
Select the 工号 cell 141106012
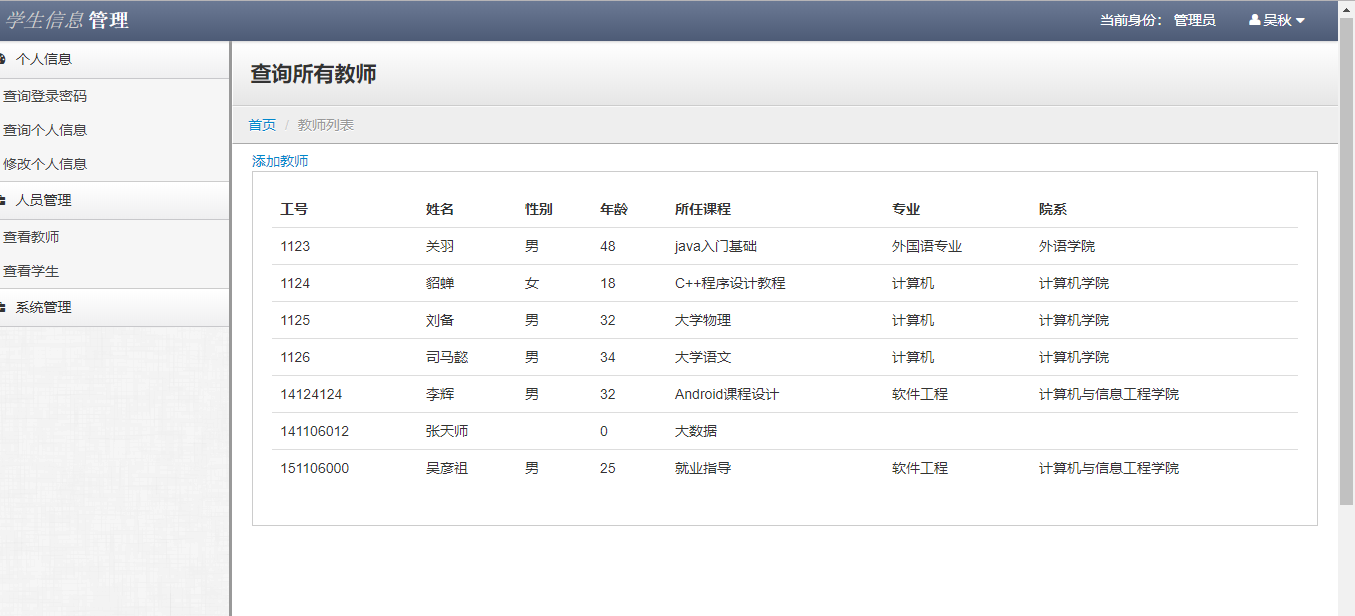[x=315, y=431]
